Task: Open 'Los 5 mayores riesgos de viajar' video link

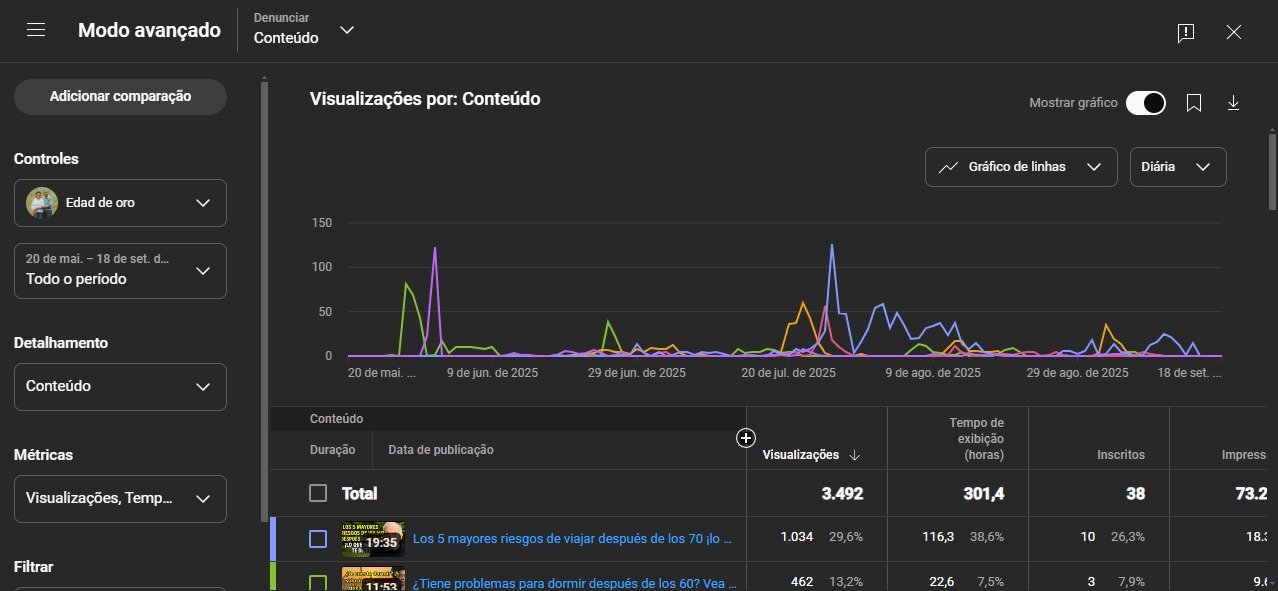Action: pos(573,539)
